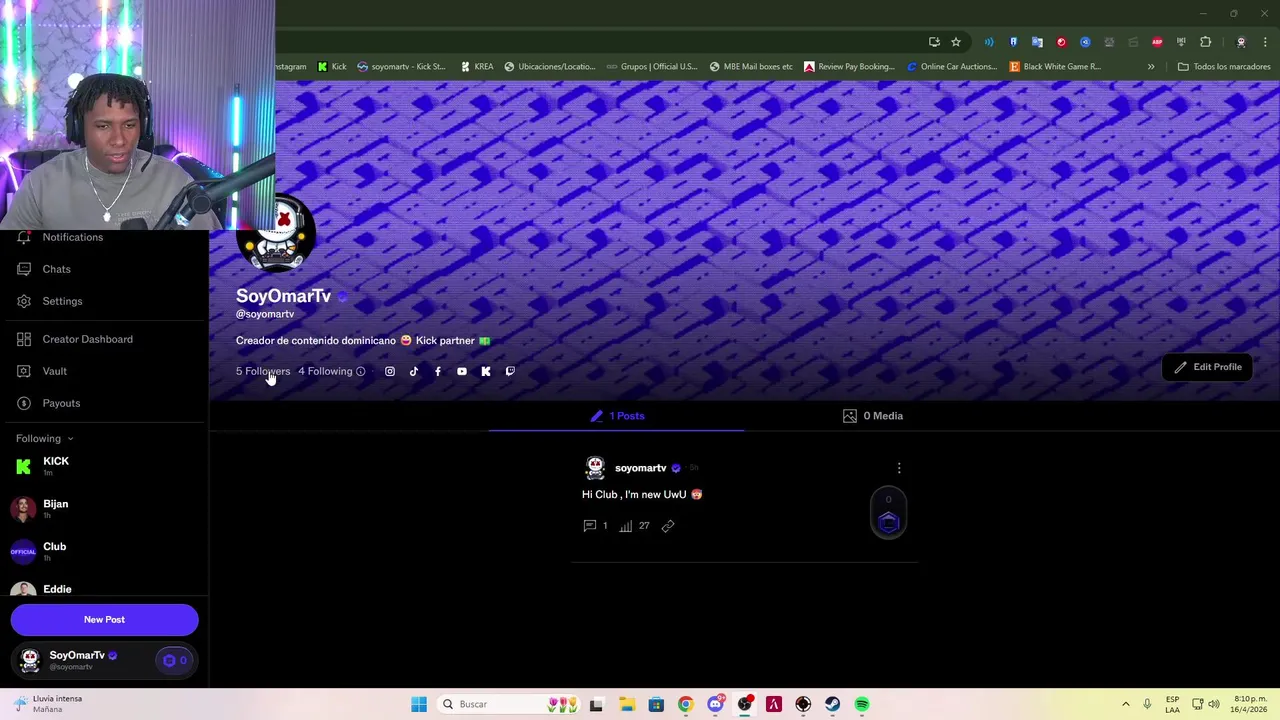
Task: Click the comment icon on the post
Action: (590, 525)
